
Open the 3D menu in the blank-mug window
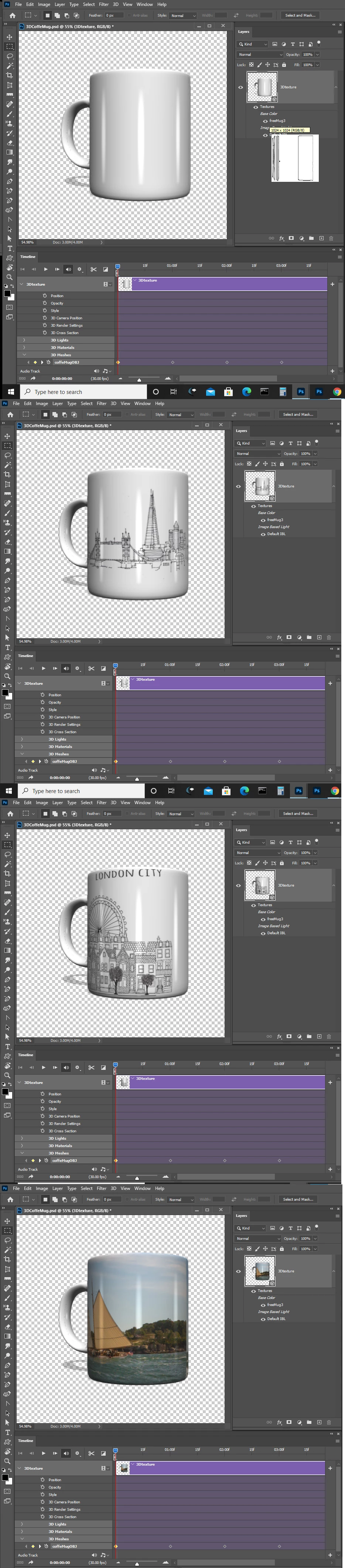[115, 4]
